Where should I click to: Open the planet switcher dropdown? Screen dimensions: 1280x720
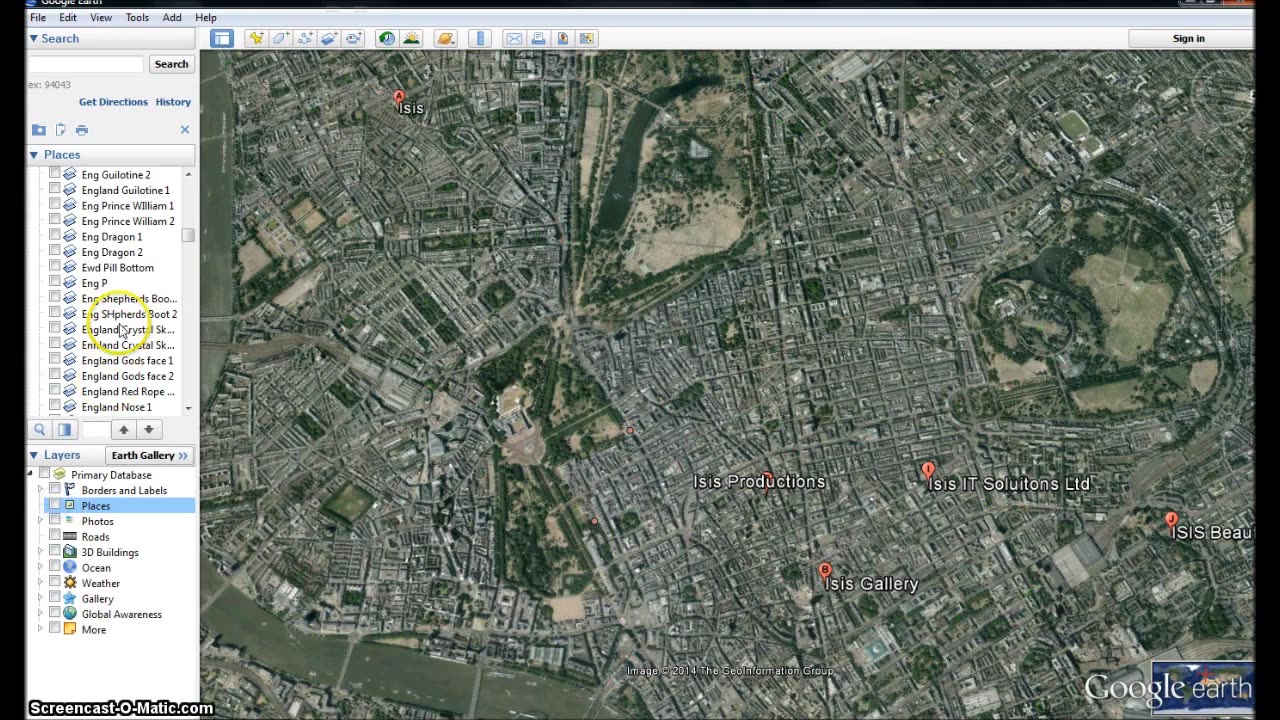[446, 38]
